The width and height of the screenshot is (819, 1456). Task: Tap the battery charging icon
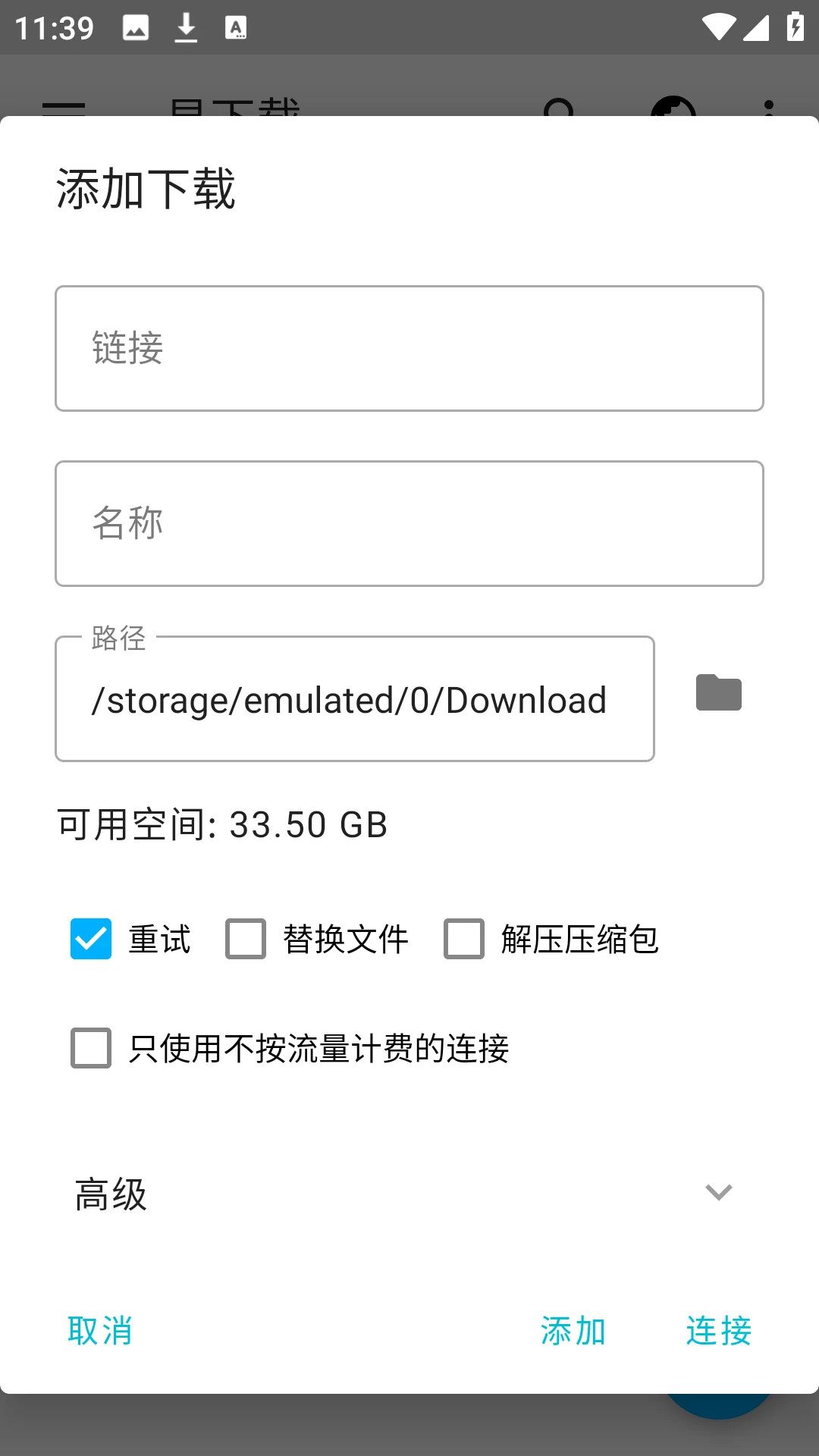click(795, 27)
